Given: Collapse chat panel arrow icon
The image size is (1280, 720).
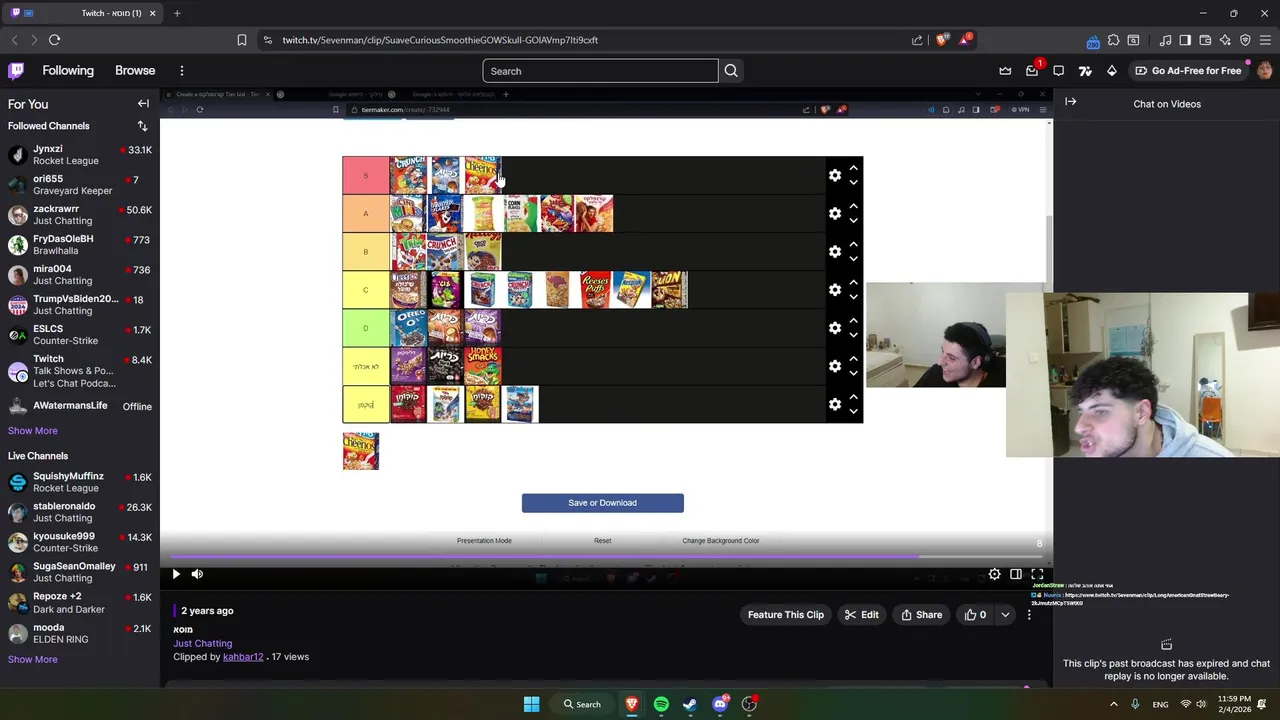Looking at the screenshot, I should tap(1070, 102).
